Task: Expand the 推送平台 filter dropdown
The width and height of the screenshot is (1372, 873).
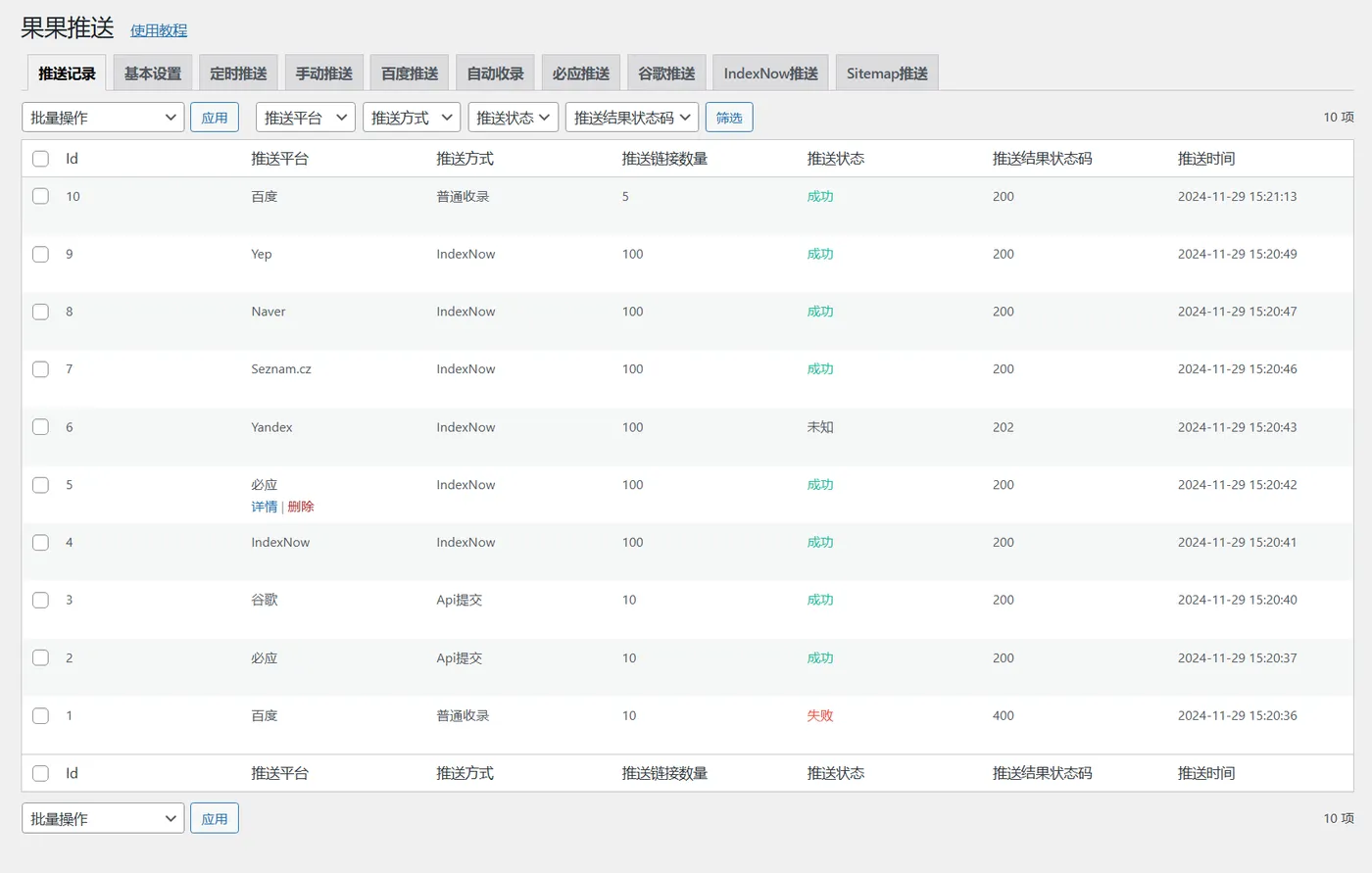Action: point(305,118)
